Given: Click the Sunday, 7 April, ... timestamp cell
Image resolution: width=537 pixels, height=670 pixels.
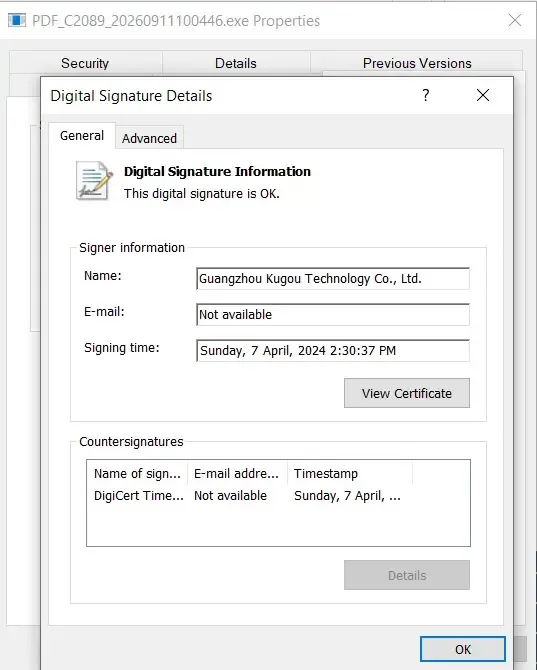Looking at the screenshot, I should [347, 496].
